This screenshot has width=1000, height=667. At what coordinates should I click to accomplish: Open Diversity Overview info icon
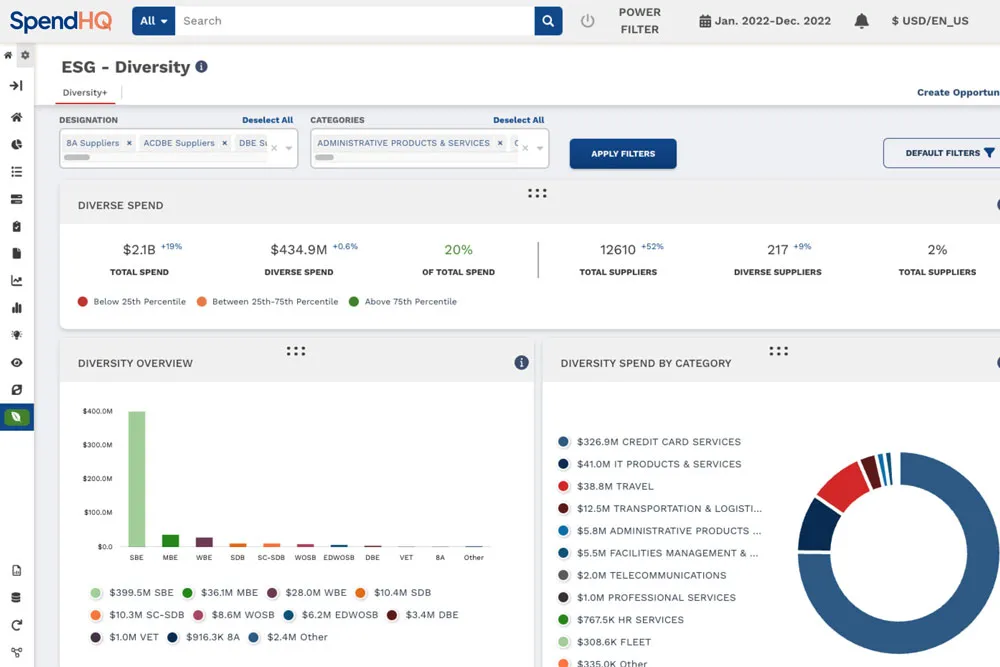[x=521, y=363]
